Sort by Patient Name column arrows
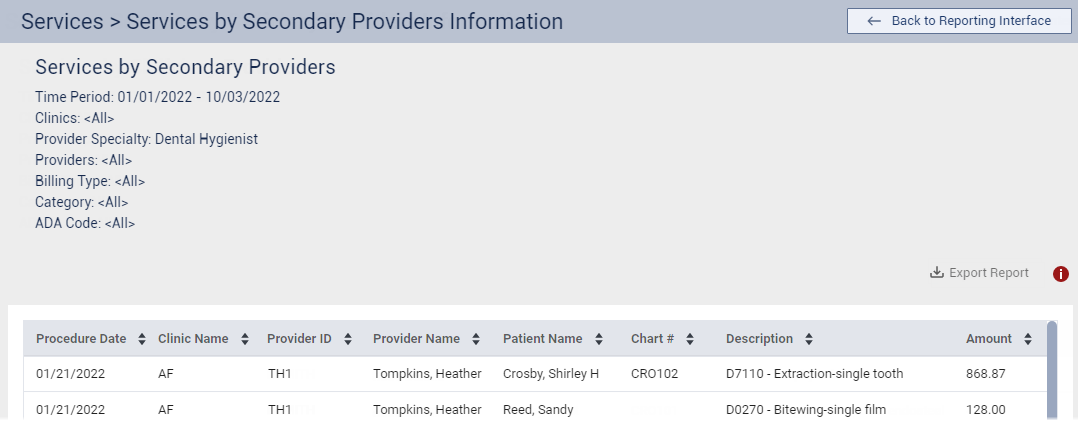 click(x=598, y=339)
